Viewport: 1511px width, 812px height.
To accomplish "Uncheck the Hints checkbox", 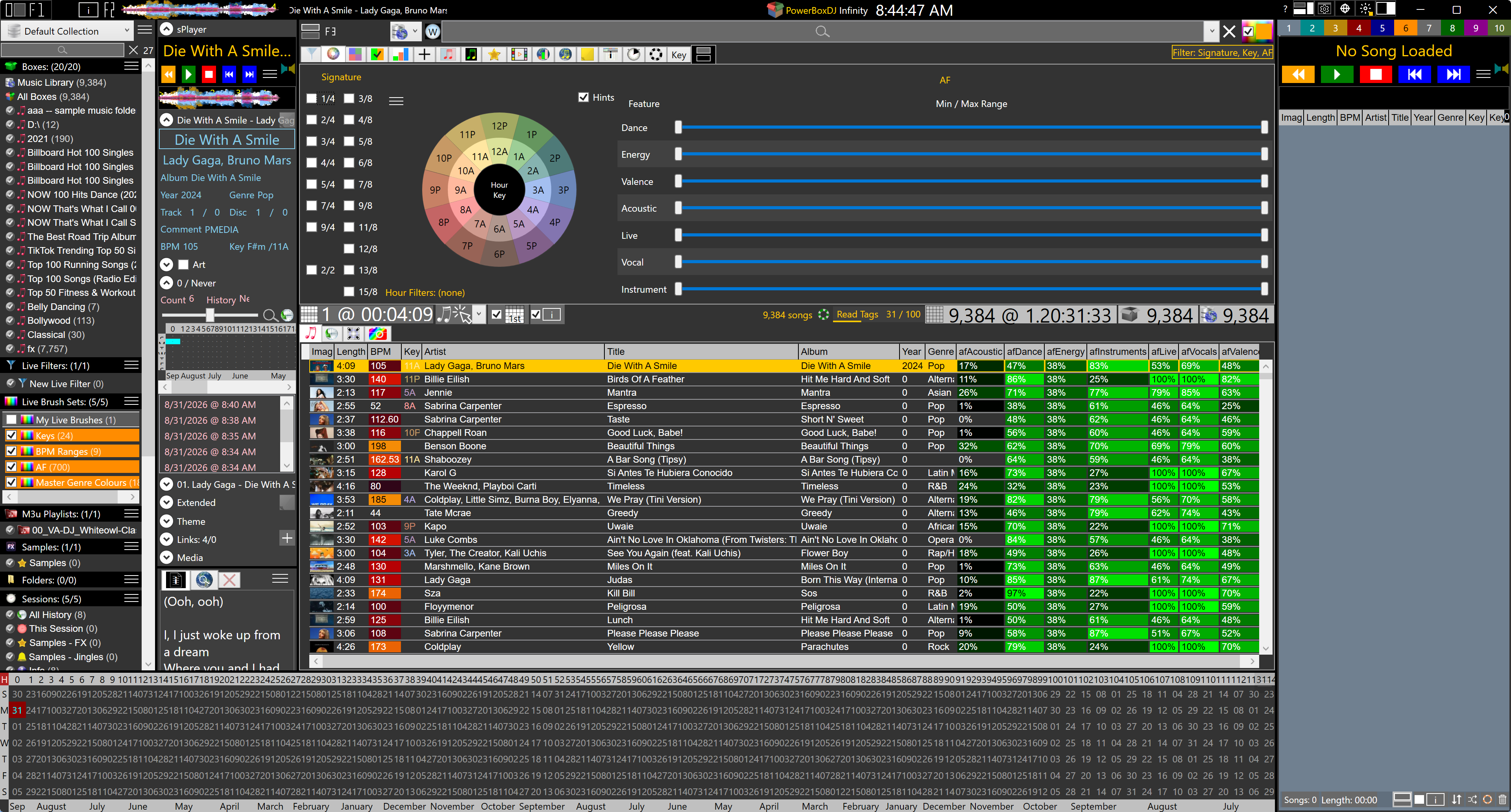I will 584,97.
